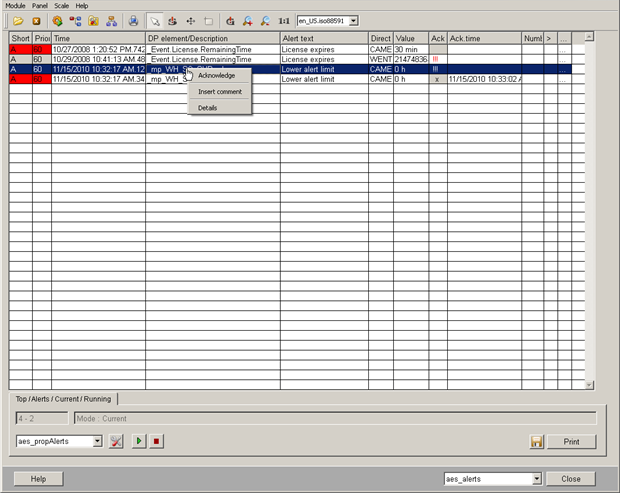Click the printer icon in the toolbar
This screenshot has width=620, height=493.
point(133,20)
